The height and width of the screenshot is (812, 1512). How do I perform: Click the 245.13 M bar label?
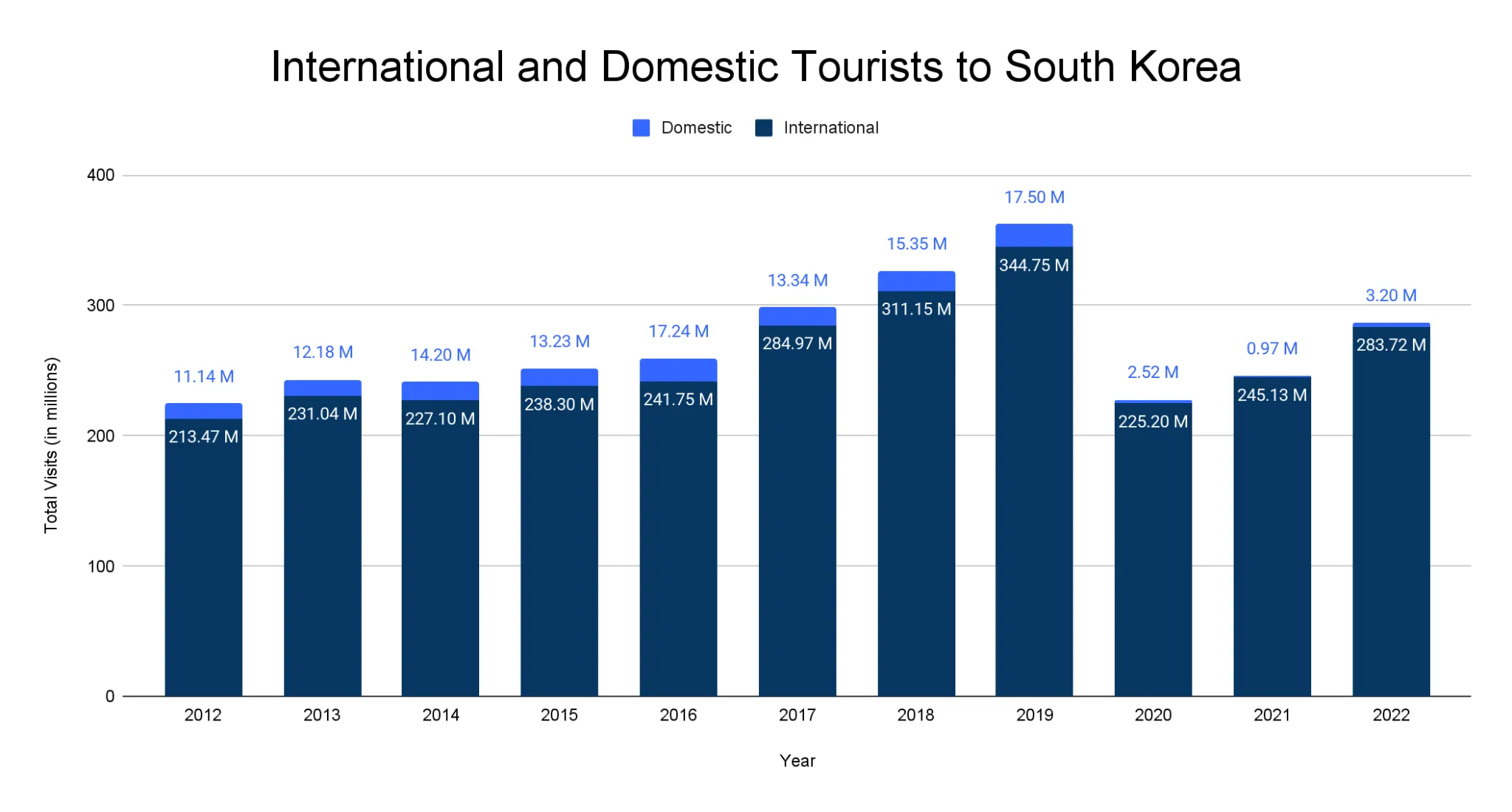tap(1271, 395)
